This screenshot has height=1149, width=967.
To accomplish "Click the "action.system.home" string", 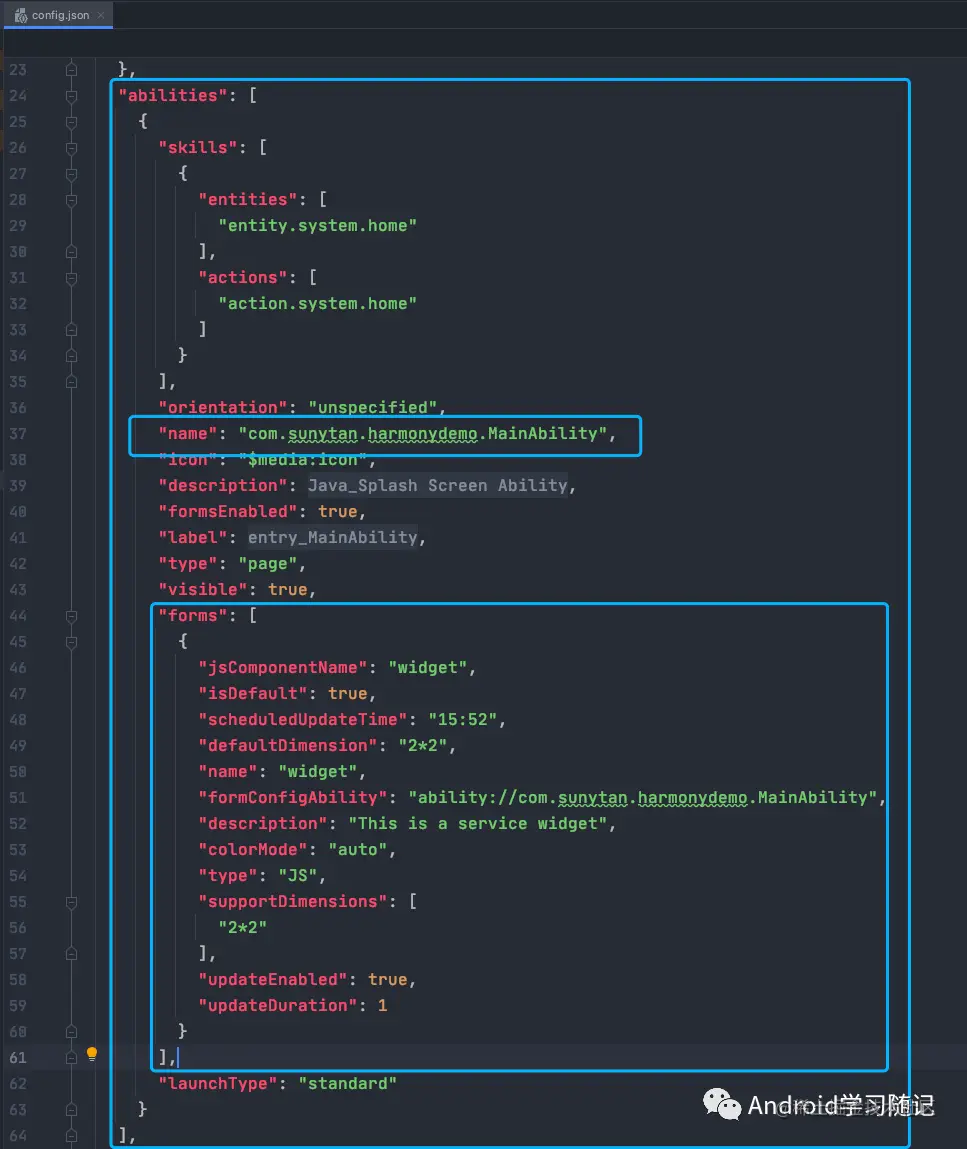I will [317, 303].
